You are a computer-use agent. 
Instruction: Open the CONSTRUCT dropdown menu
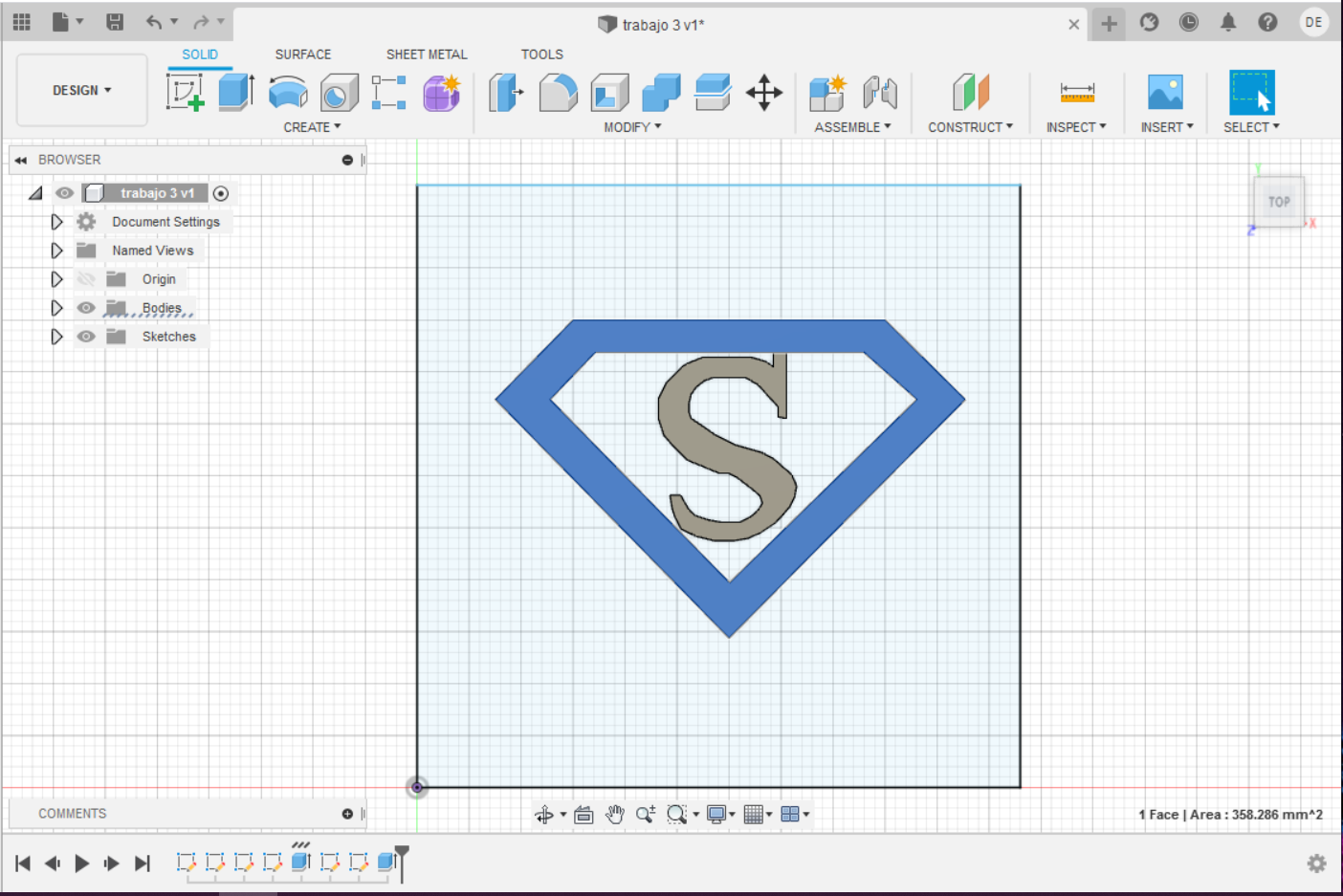970,127
